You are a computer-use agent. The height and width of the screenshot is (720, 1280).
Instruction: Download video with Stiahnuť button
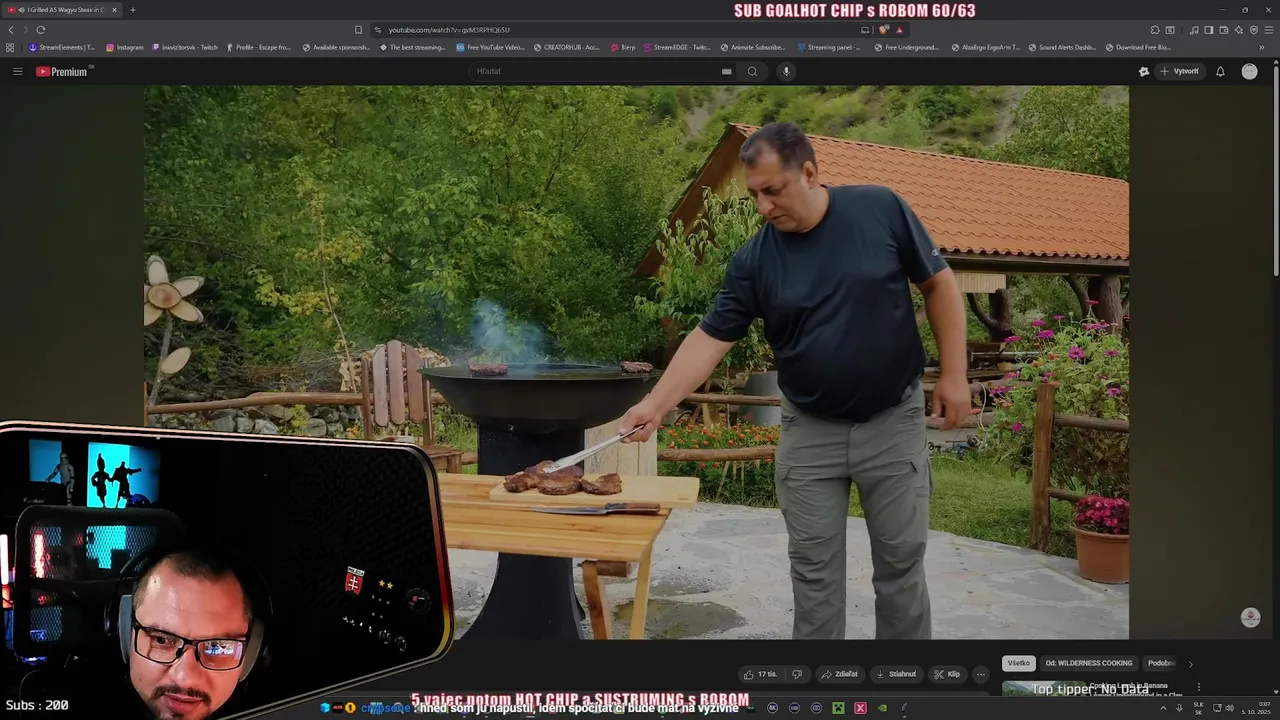click(896, 674)
